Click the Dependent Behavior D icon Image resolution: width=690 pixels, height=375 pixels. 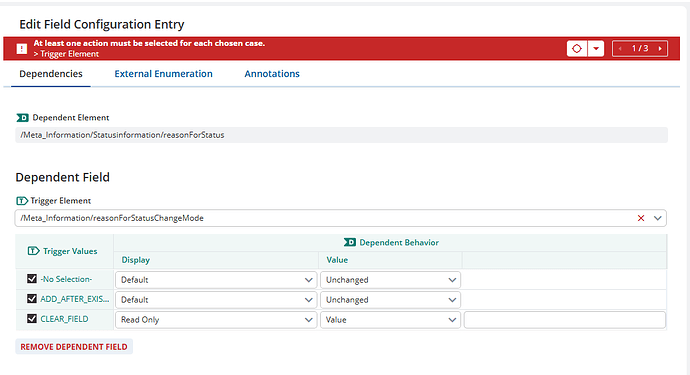tap(349, 242)
